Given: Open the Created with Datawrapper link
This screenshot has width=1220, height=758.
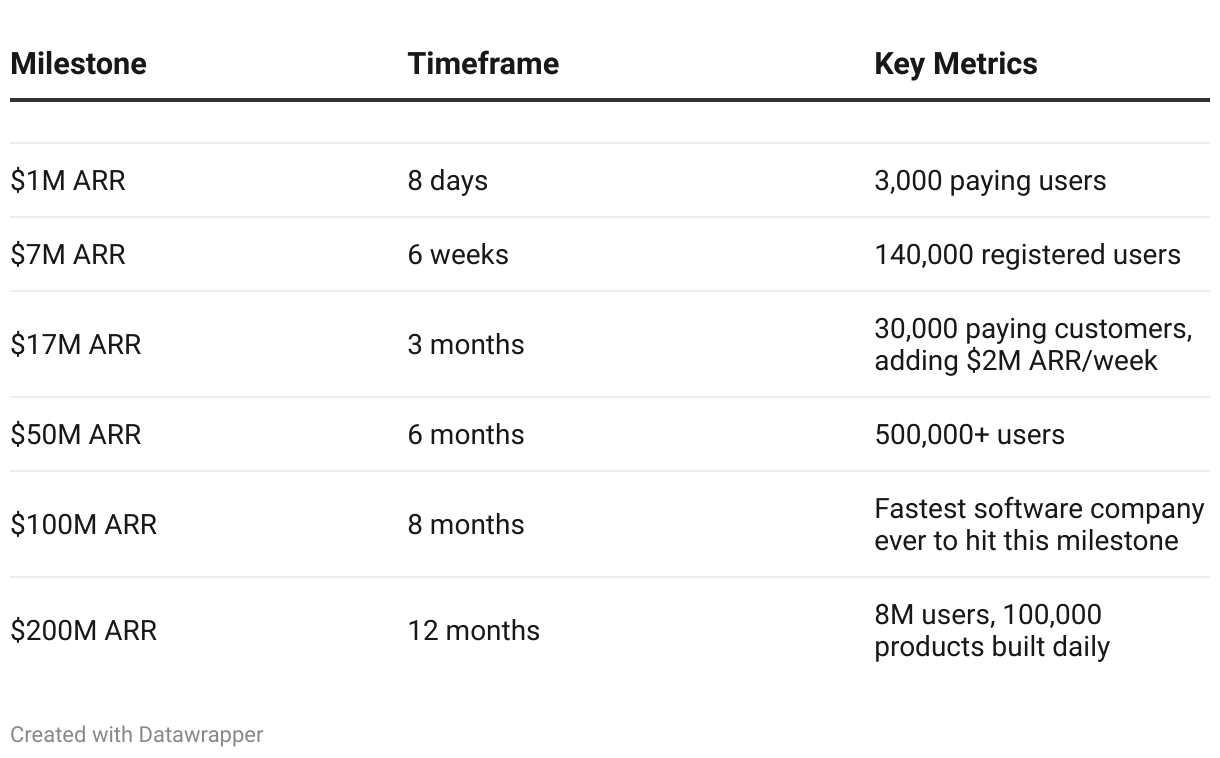Looking at the screenshot, I should (137, 735).
